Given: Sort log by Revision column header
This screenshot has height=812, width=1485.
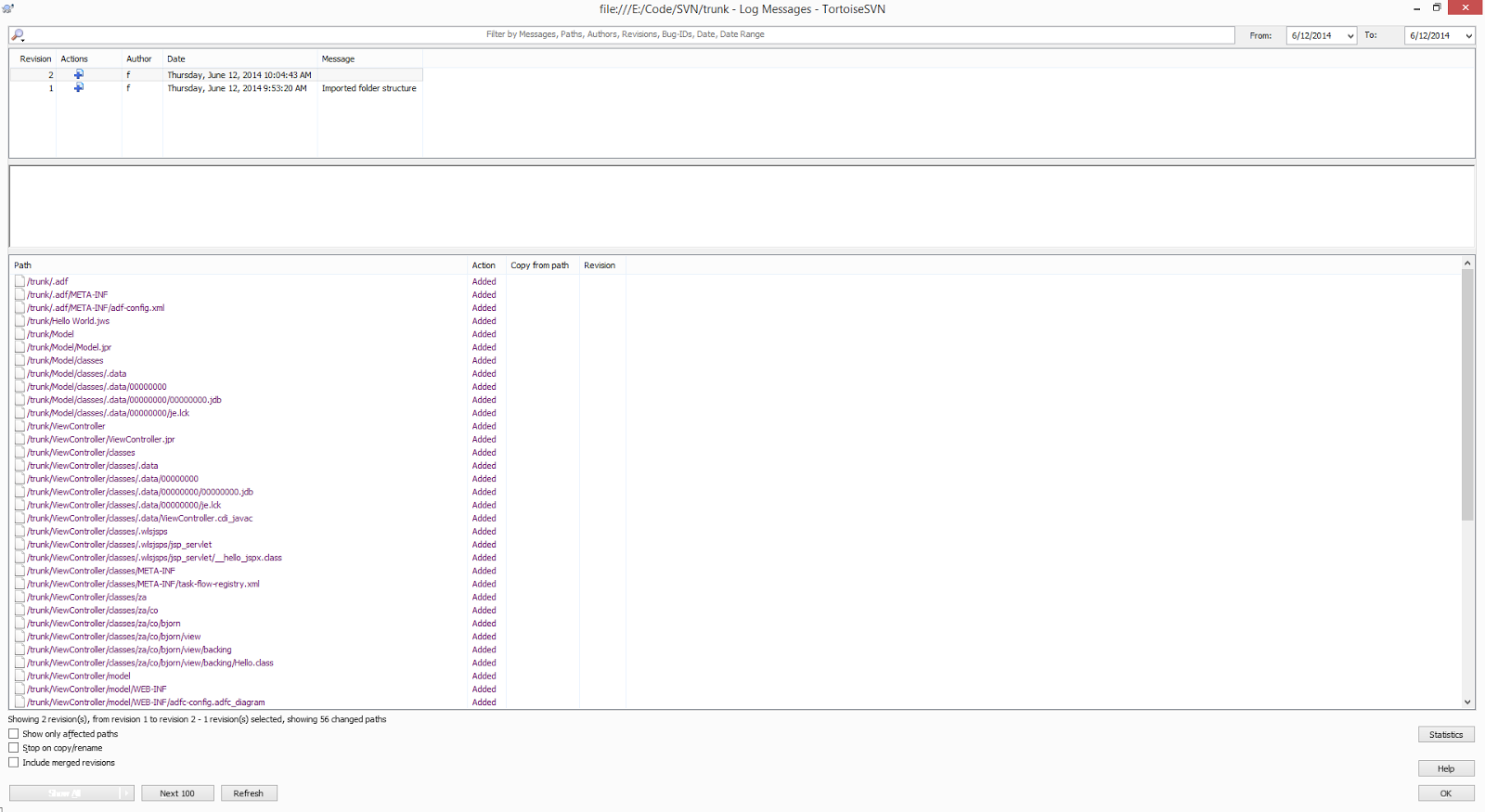Looking at the screenshot, I should (35, 58).
